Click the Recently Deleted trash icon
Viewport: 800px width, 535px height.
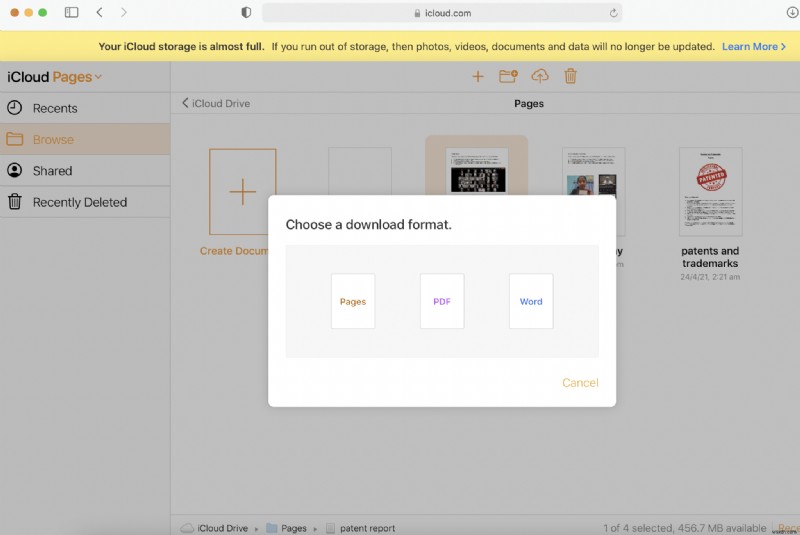pos(15,202)
